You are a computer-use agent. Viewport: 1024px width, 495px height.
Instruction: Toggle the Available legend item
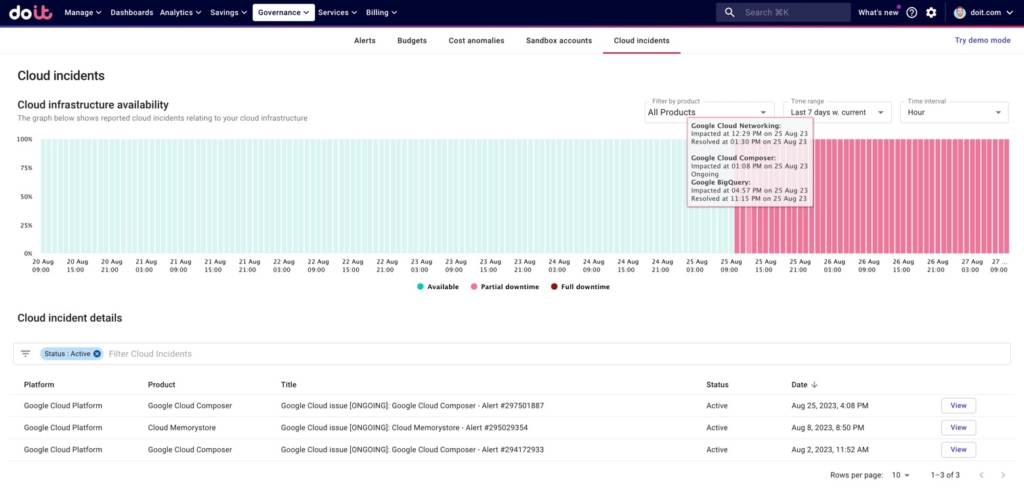[438, 287]
